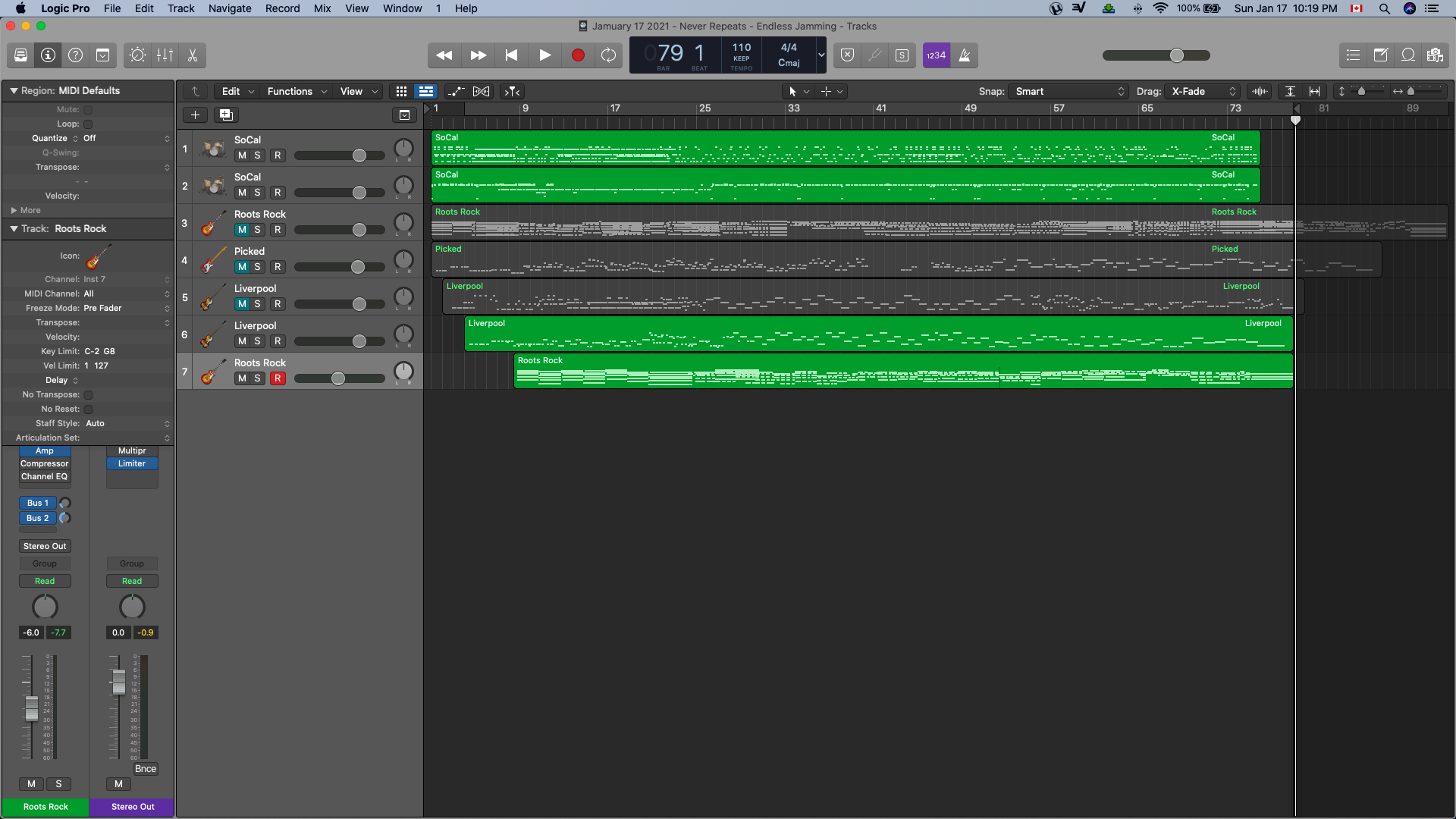Open the Editors scissors icon

193,55
